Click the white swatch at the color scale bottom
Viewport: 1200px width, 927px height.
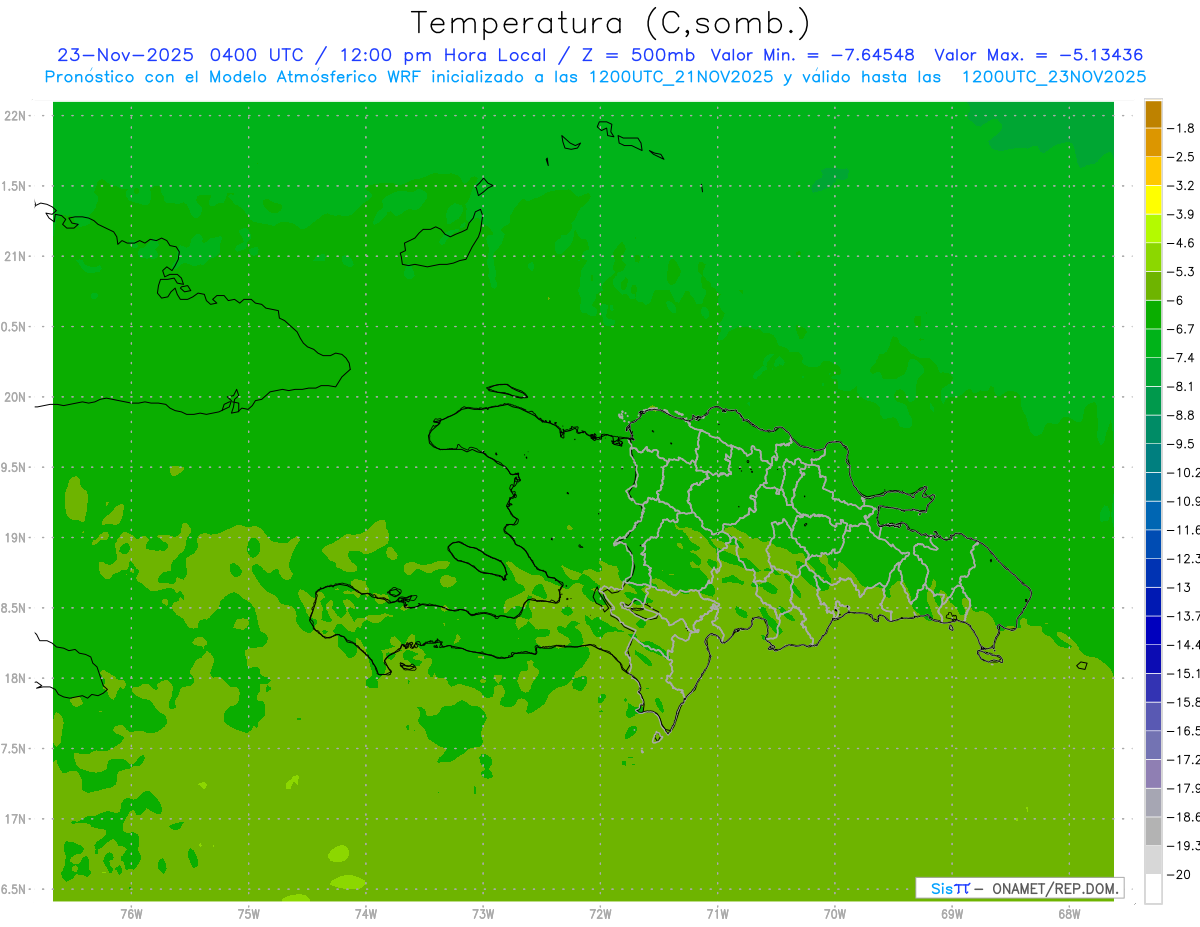click(1153, 889)
